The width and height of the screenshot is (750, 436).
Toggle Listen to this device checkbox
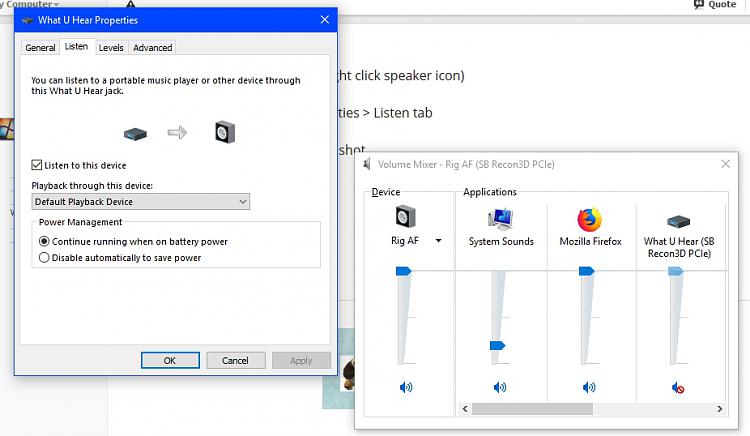click(37, 165)
